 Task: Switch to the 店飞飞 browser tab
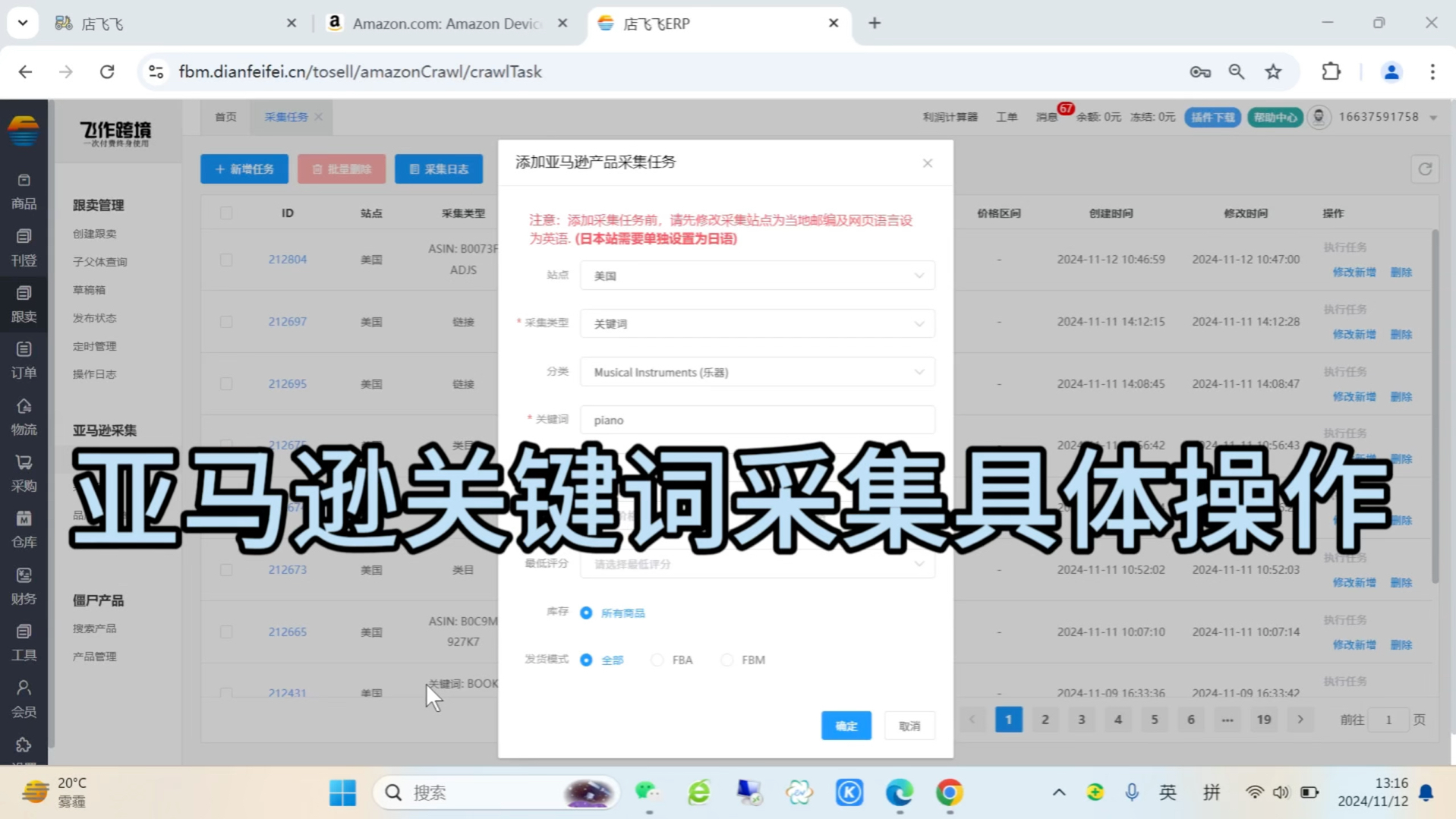175,24
